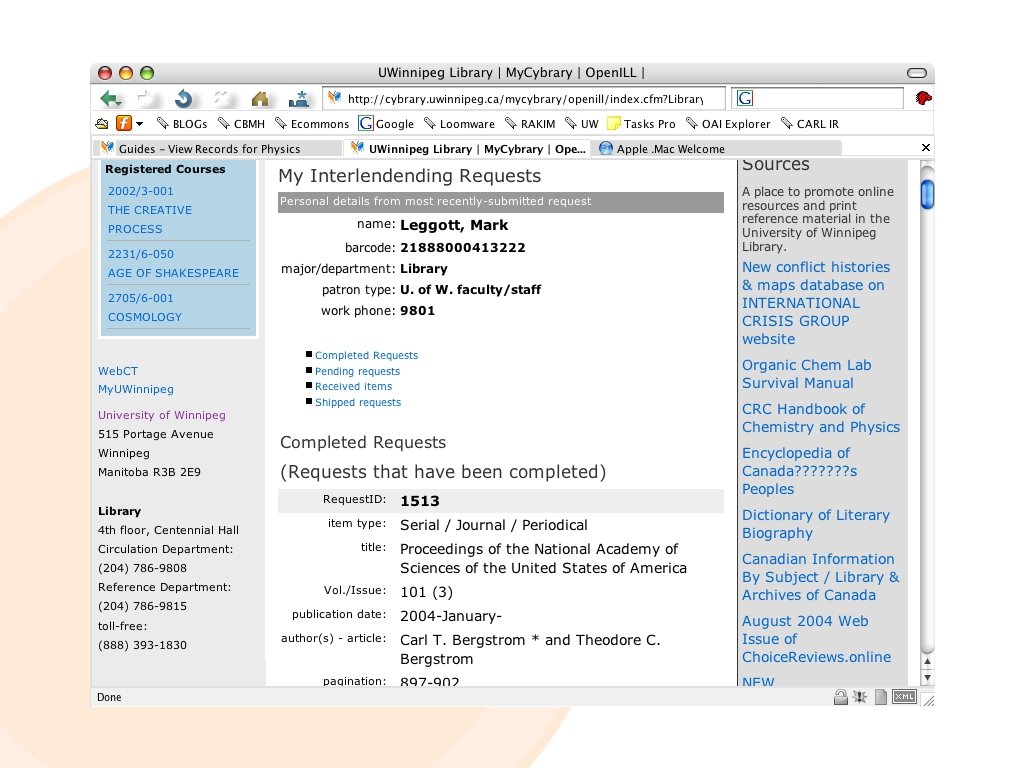The width and height of the screenshot is (1024, 768).
Task: Click the red Camino throbber icon
Action: [x=923, y=98]
